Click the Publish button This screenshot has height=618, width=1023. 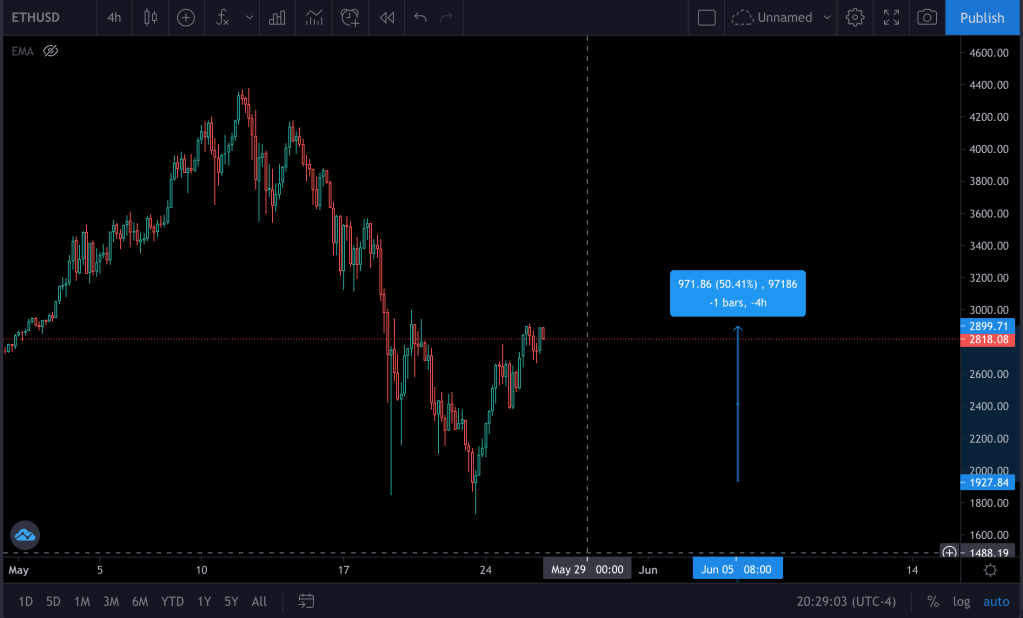(x=982, y=17)
